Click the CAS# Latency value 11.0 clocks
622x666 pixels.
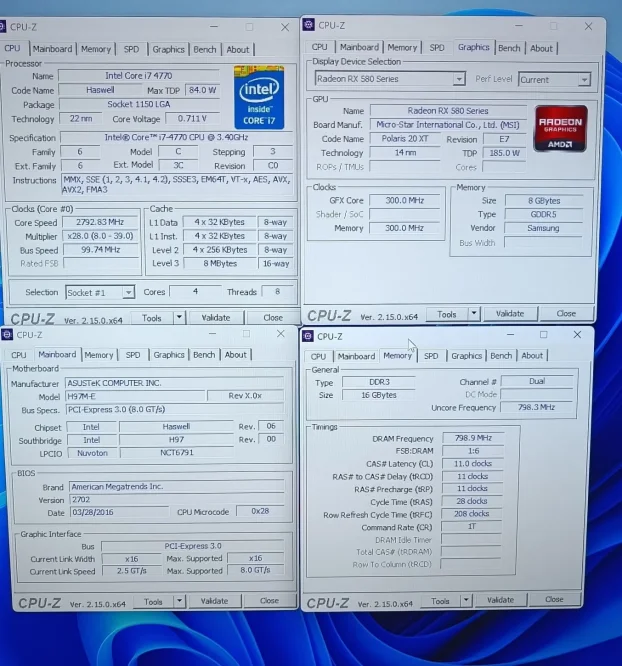[x=473, y=463]
